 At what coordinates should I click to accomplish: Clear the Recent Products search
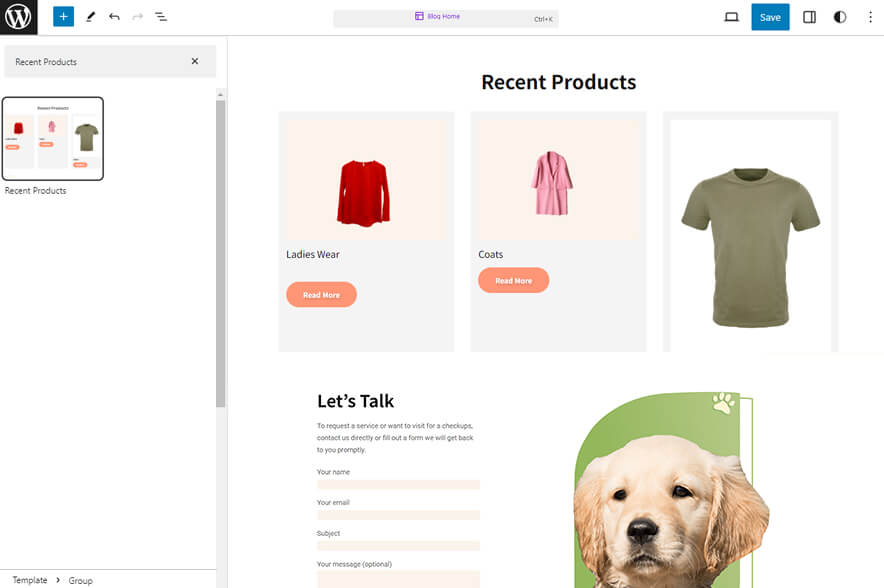click(196, 61)
